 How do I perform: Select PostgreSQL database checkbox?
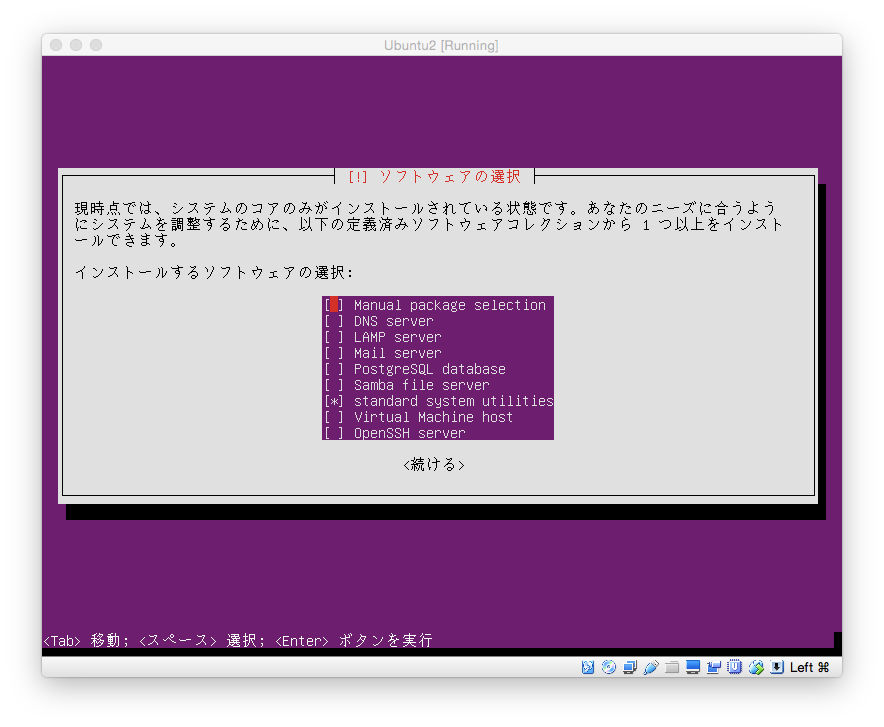pyautogui.click(x=334, y=369)
